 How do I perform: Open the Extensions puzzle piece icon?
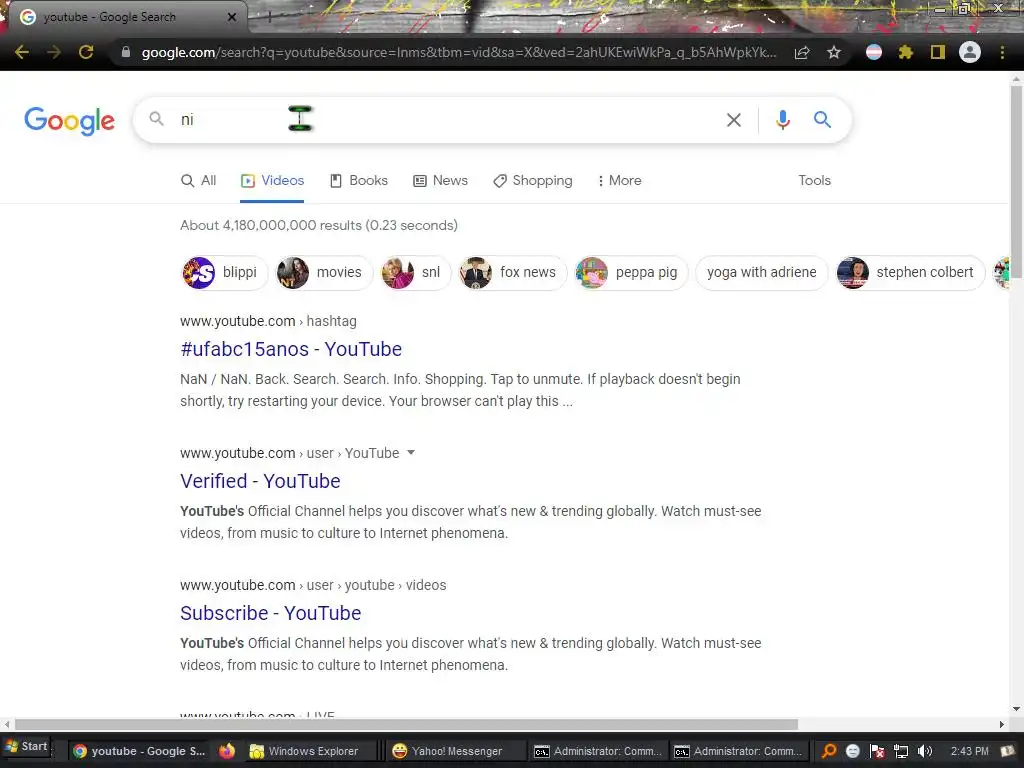[906, 52]
